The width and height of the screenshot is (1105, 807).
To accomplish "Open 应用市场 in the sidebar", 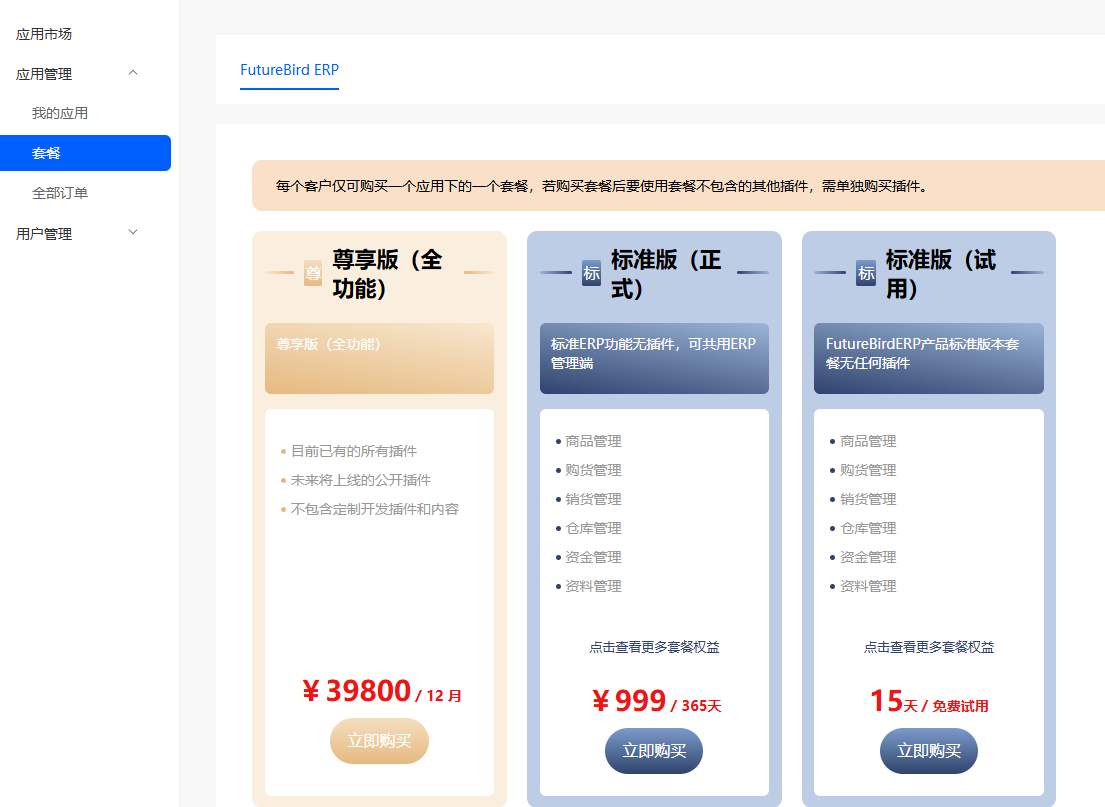I will click(x=44, y=34).
